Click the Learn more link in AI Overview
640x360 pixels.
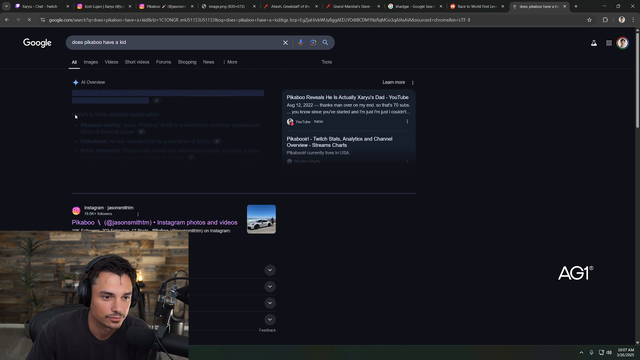coord(393,82)
